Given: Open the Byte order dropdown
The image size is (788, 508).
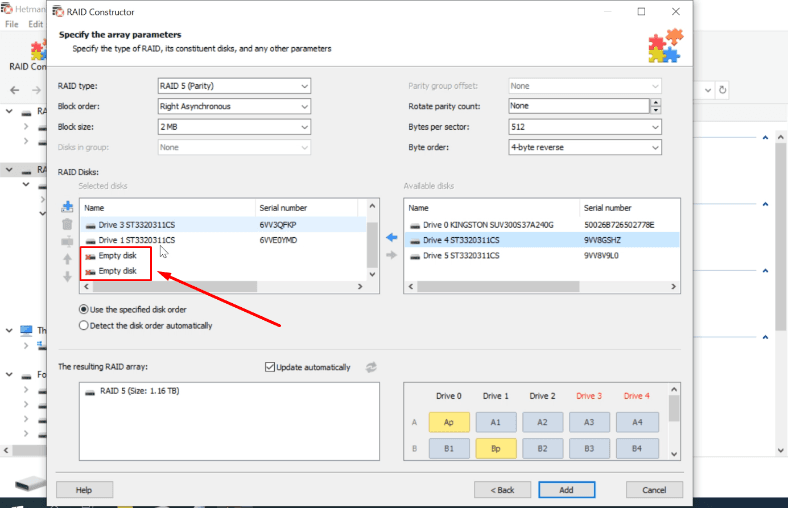Looking at the screenshot, I should coord(584,147).
